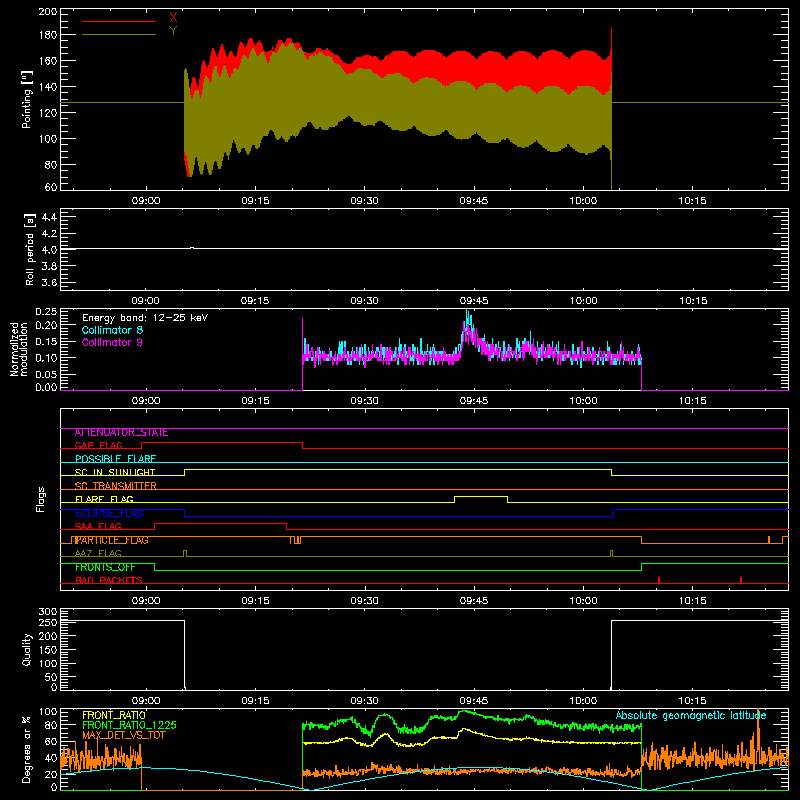This screenshot has width=800, height=800.
Task: Click the cyan Collimator 8 label
Action: 112,330
